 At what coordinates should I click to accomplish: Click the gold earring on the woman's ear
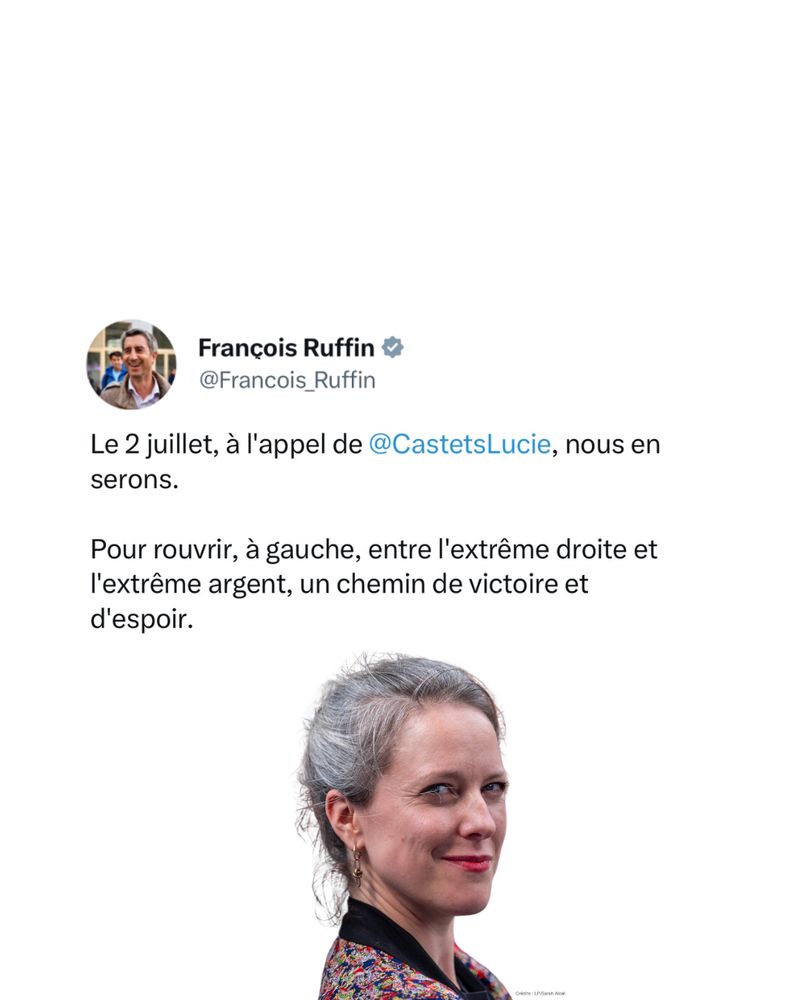[x=357, y=867]
